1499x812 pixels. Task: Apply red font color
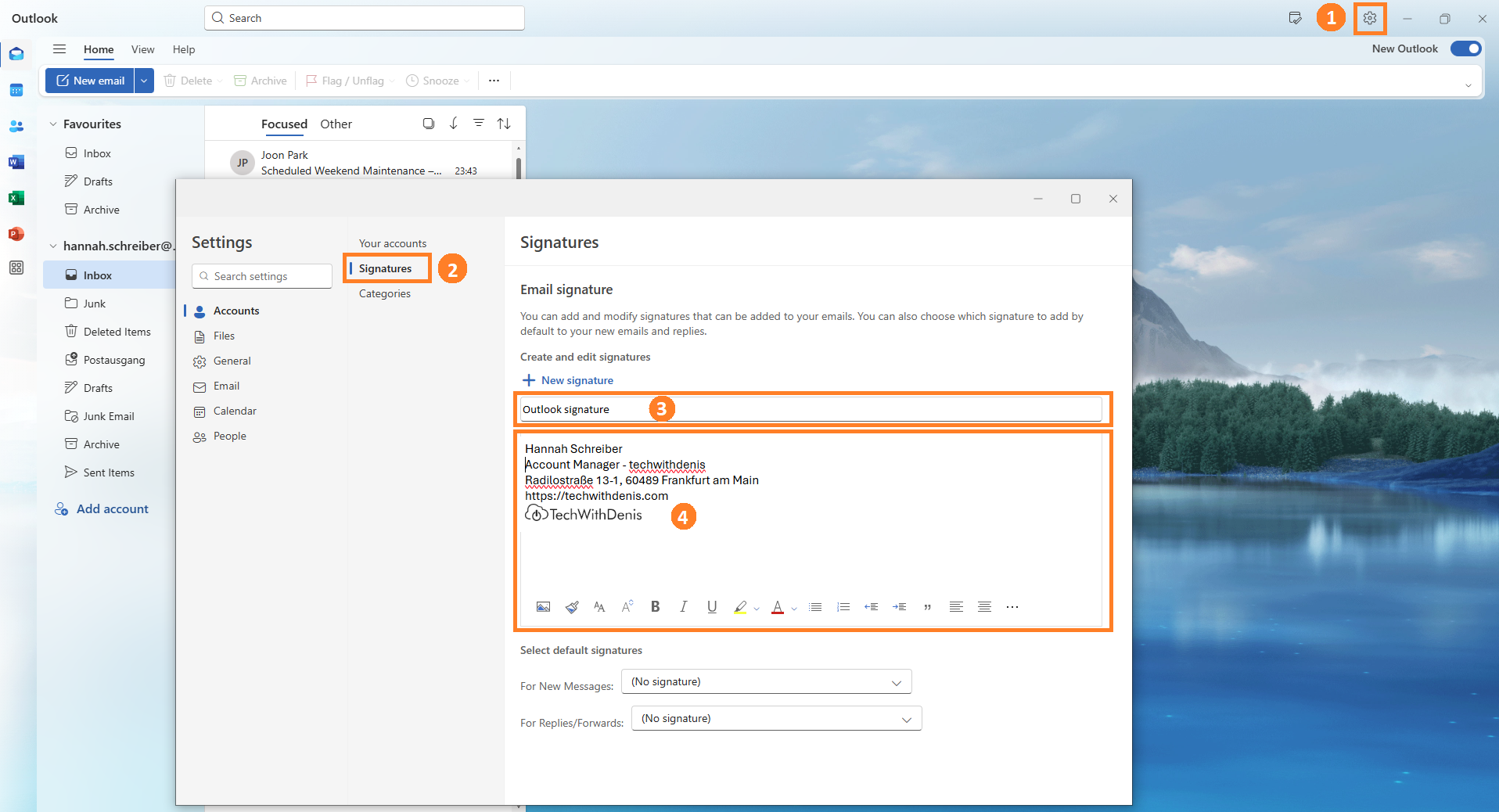pos(778,607)
